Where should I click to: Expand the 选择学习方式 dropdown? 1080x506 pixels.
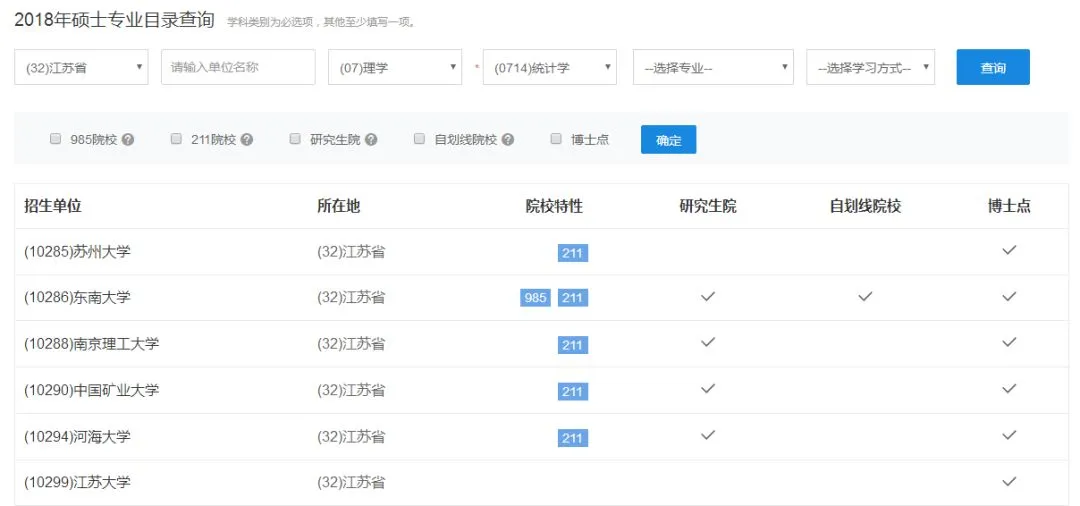coord(871,67)
